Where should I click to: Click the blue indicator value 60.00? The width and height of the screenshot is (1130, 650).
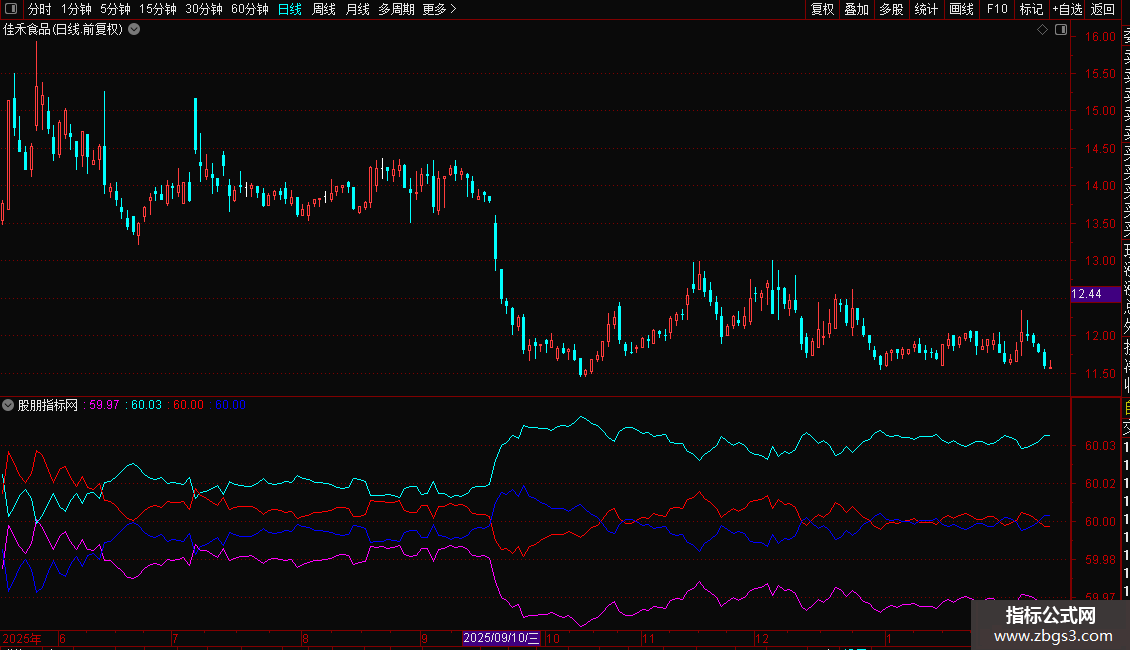point(230,405)
